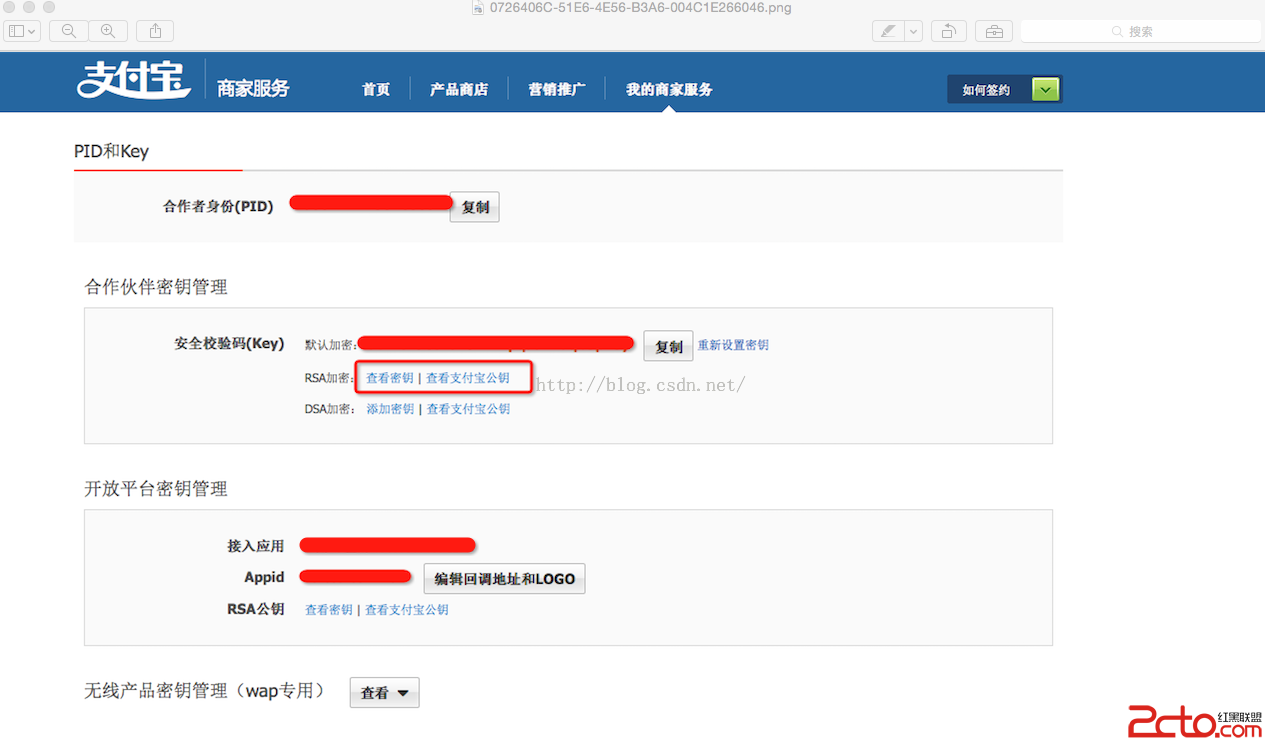Image resolution: width=1265 pixels, height=748 pixels.
Task: Open the Preview sidebar view menu
Action: tap(22, 31)
